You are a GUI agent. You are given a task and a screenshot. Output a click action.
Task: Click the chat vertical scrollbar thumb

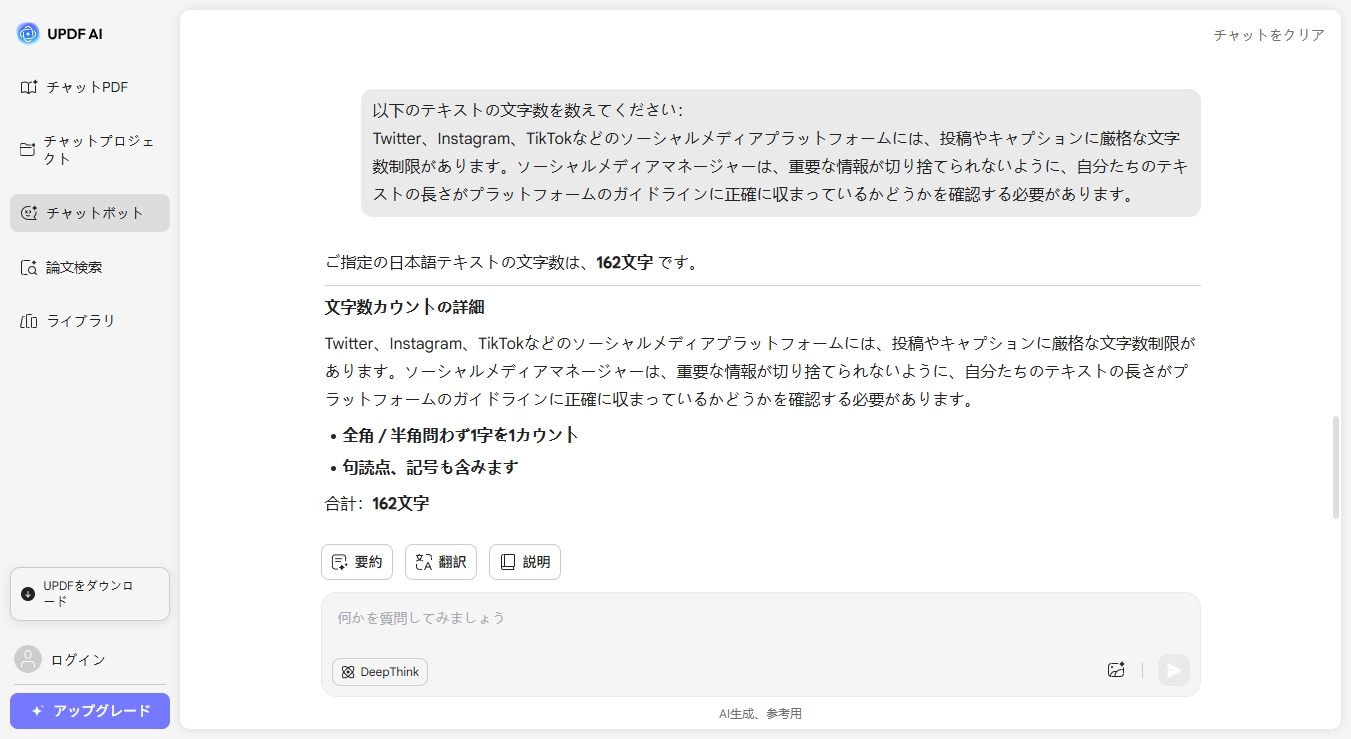point(1336,467)
